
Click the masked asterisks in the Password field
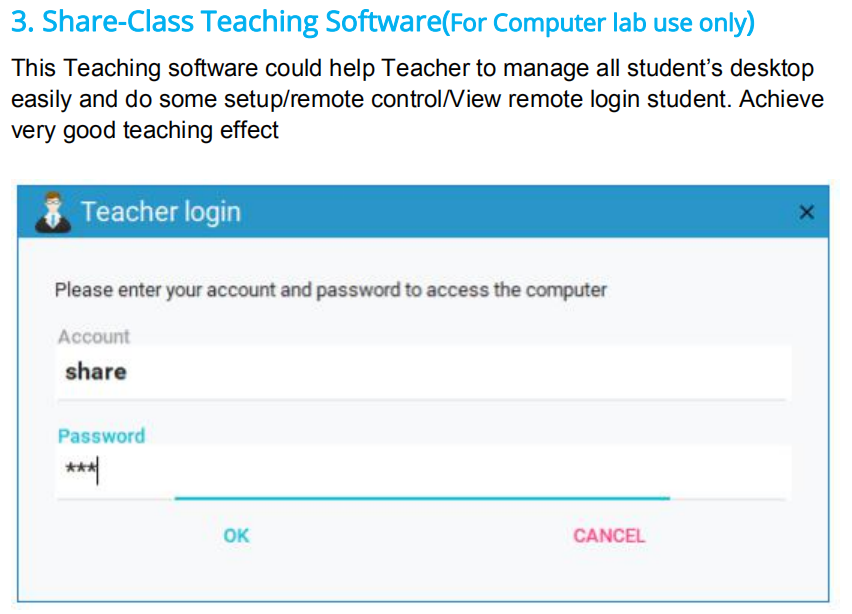tap(78, 469)
